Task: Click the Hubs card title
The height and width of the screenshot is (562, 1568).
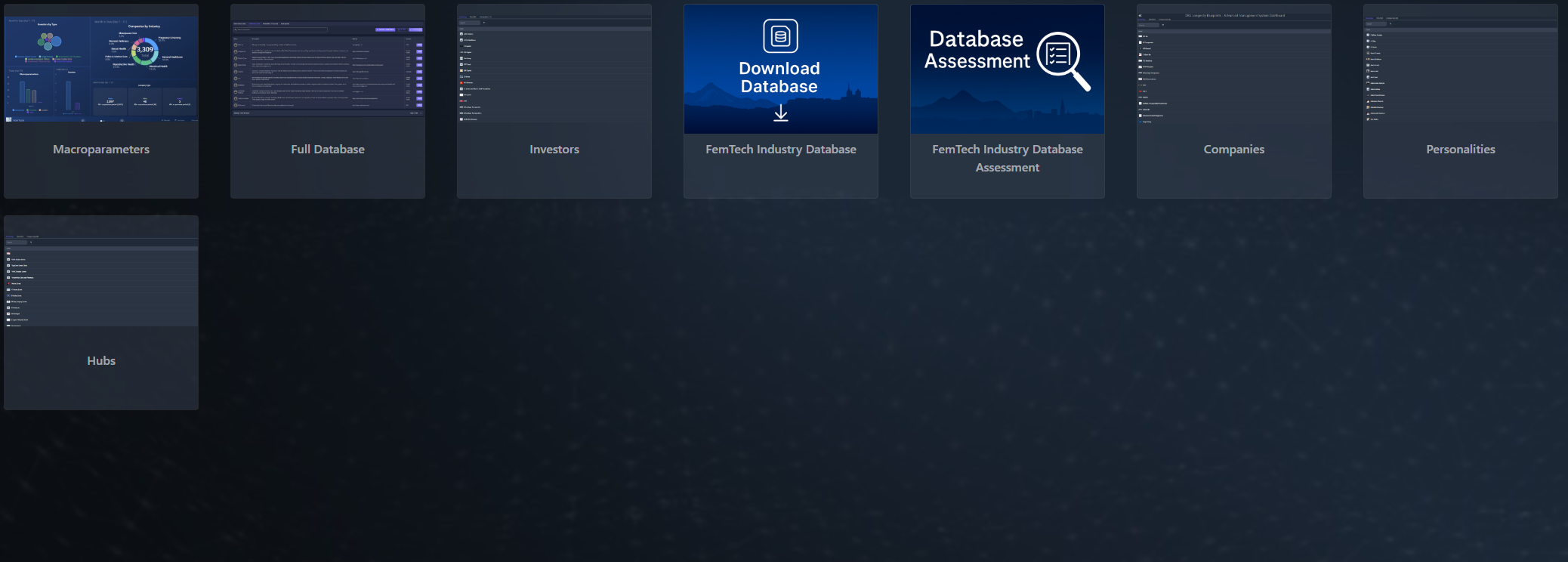Action: 101,361
